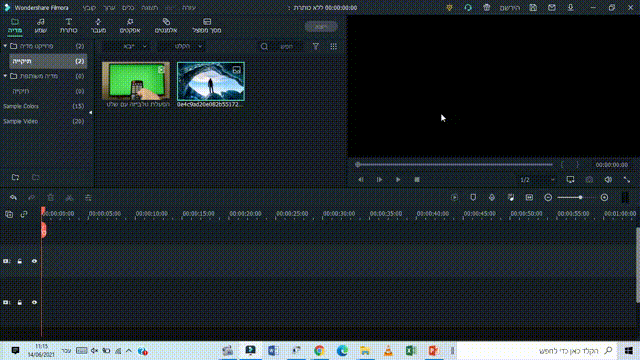This screenshot has width=640, height=360.
Task: Click the Edit adjustments sliders icon
Action: pyautogui.click(x=88, y=198)
